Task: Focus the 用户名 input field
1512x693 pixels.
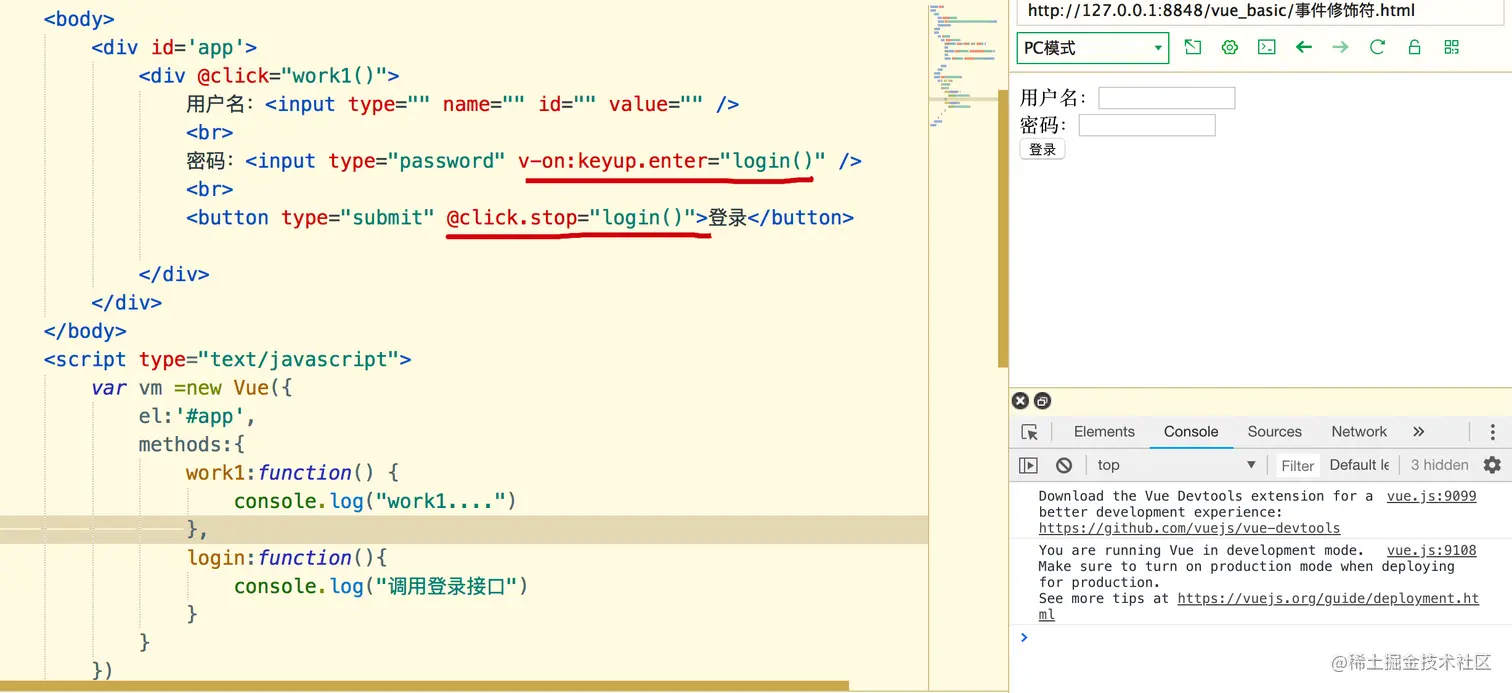Action: pos(1166,98)
